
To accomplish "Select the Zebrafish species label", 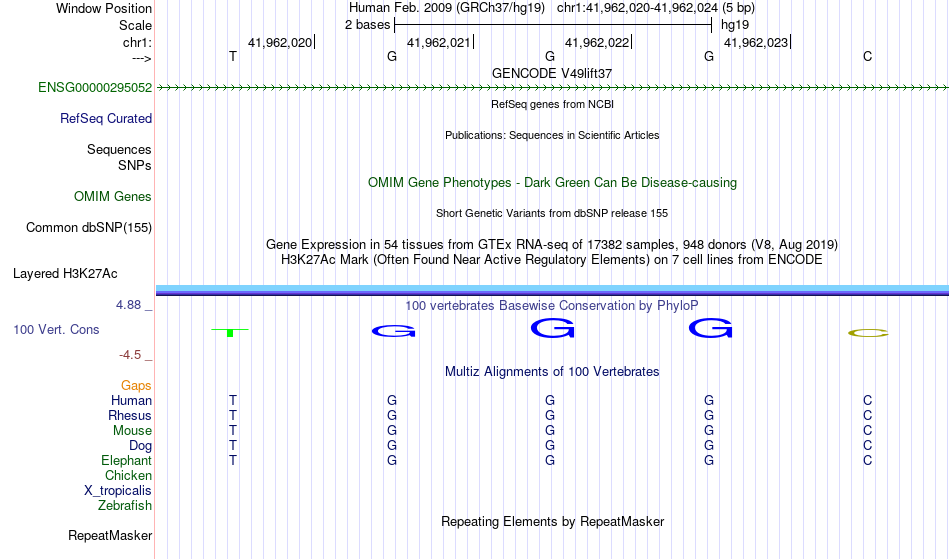I will tap(125, 505).
